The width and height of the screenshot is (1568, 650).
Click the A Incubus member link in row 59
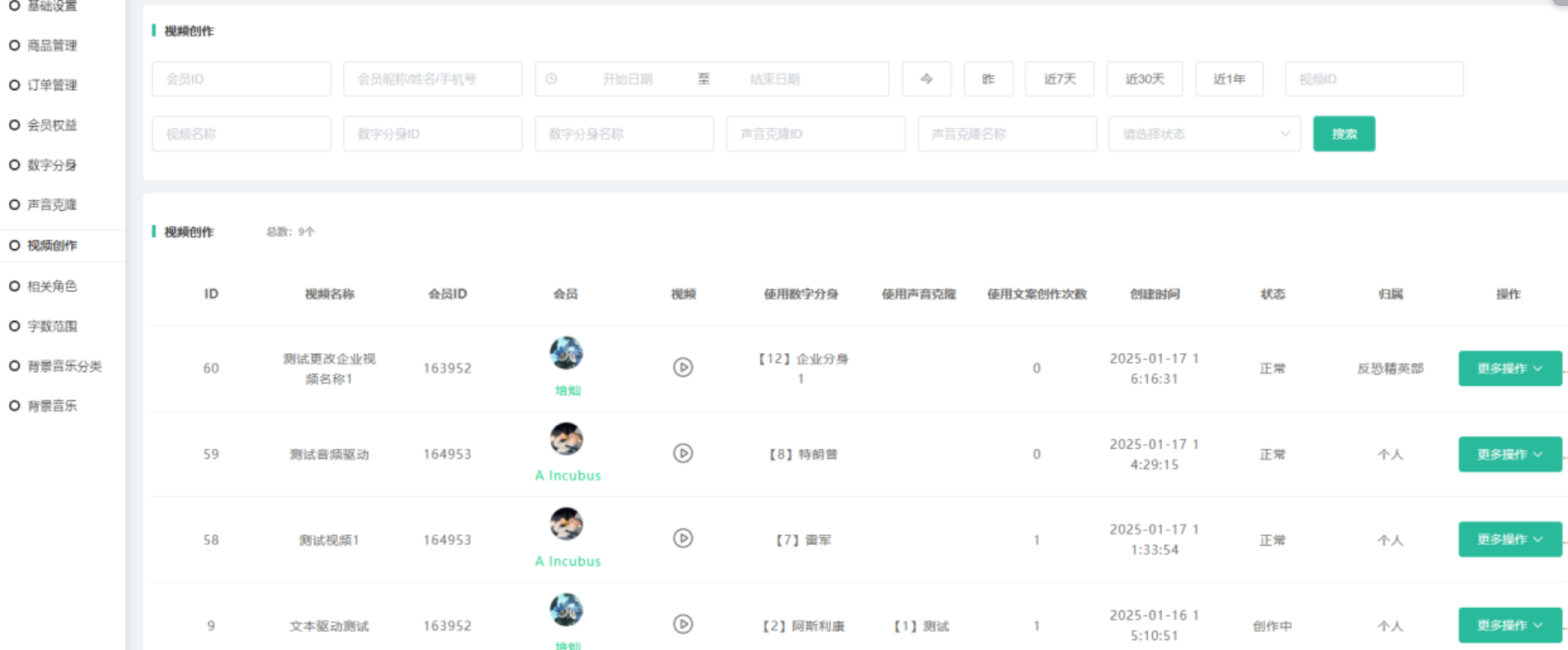568,476
